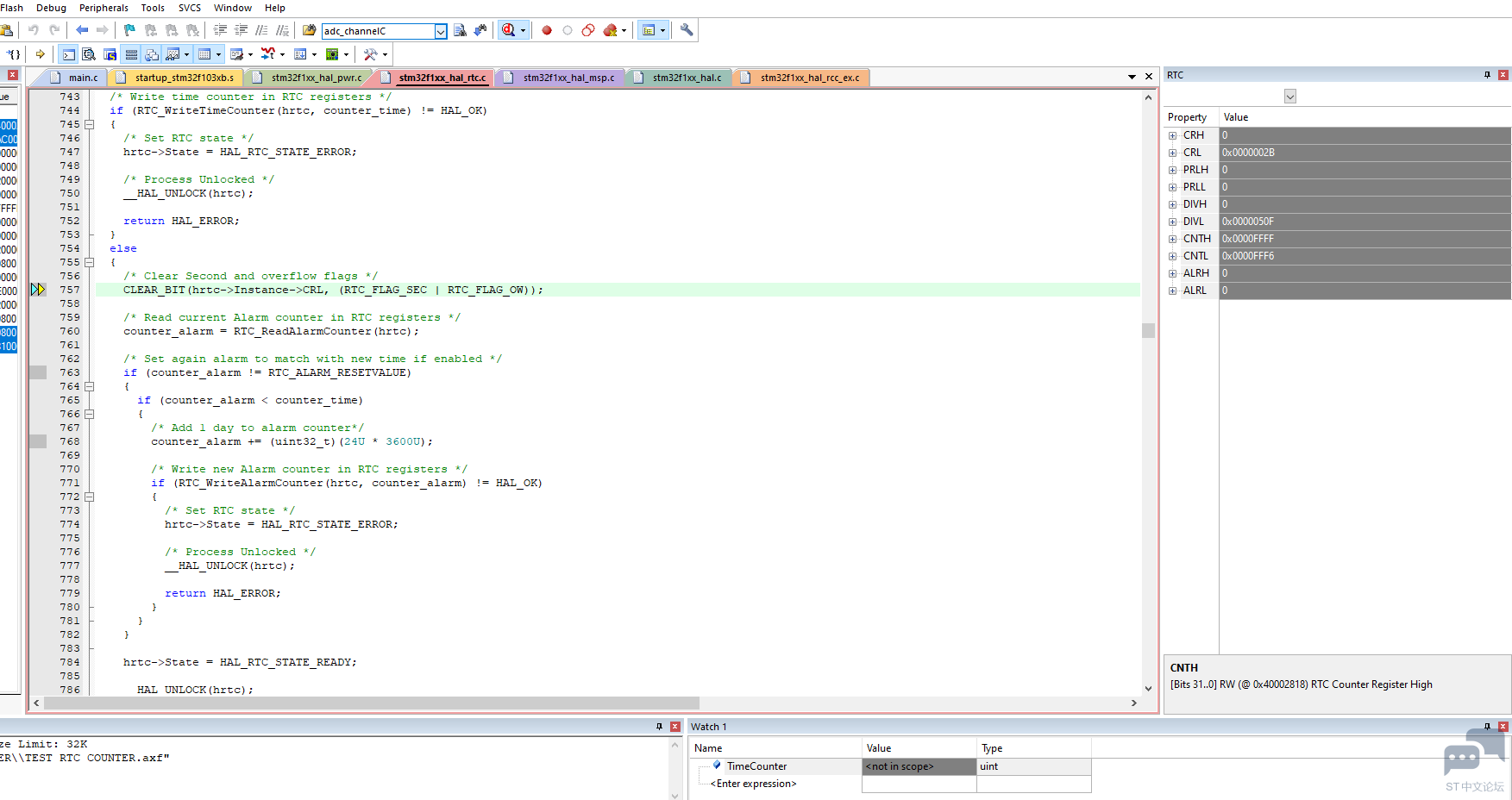Screen dimensions: 1512x800
Task: Click the Navigate Backward blue arrow
Action: pos(82,30)
